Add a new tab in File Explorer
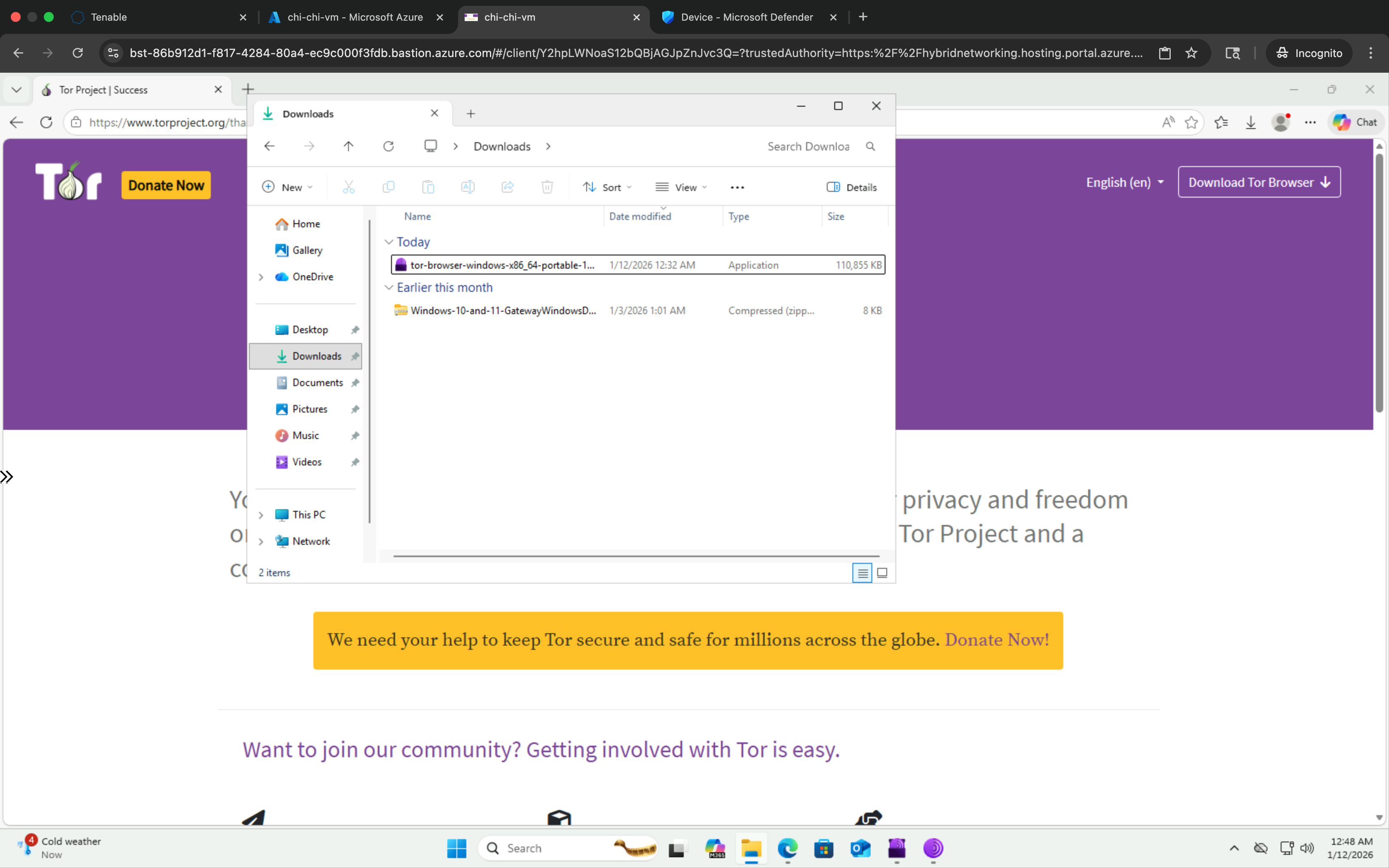1389x868 pixels. [471, 114]
